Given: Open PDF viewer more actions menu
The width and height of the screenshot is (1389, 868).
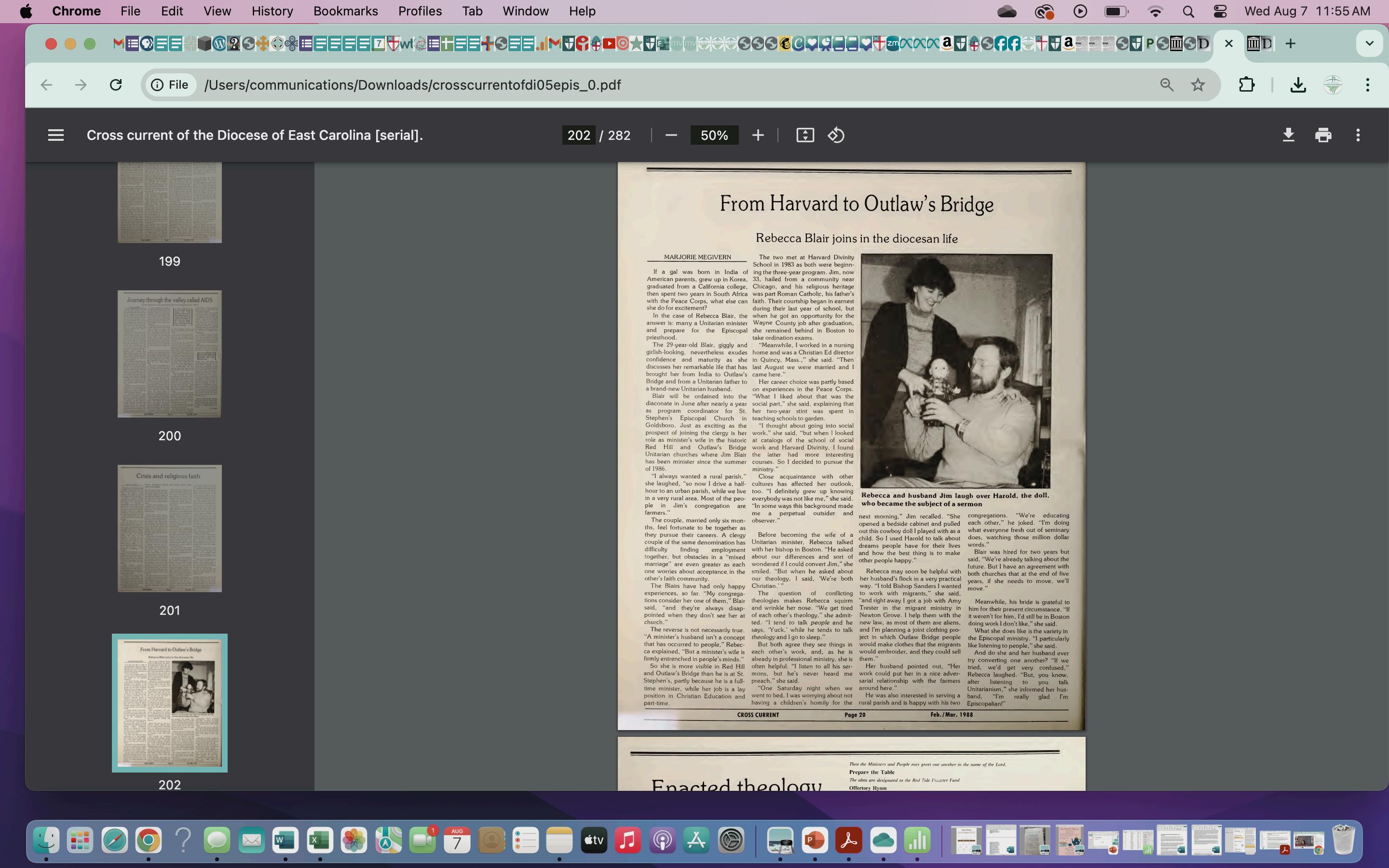Looking at the screenshot, I should click(x=1358, y=136).
